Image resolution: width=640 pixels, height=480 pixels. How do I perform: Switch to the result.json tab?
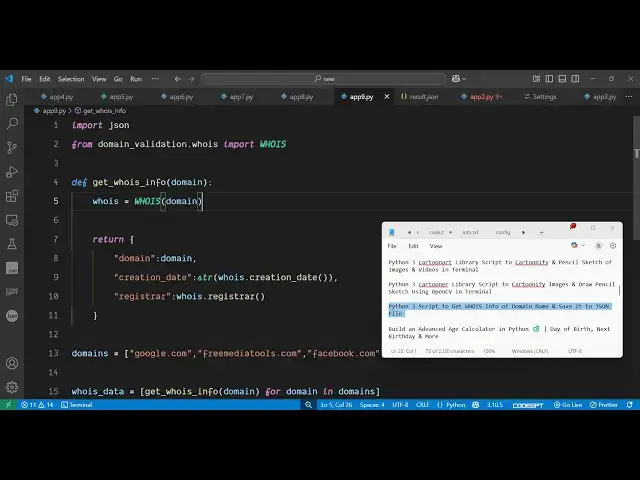[x=420, y=97]
